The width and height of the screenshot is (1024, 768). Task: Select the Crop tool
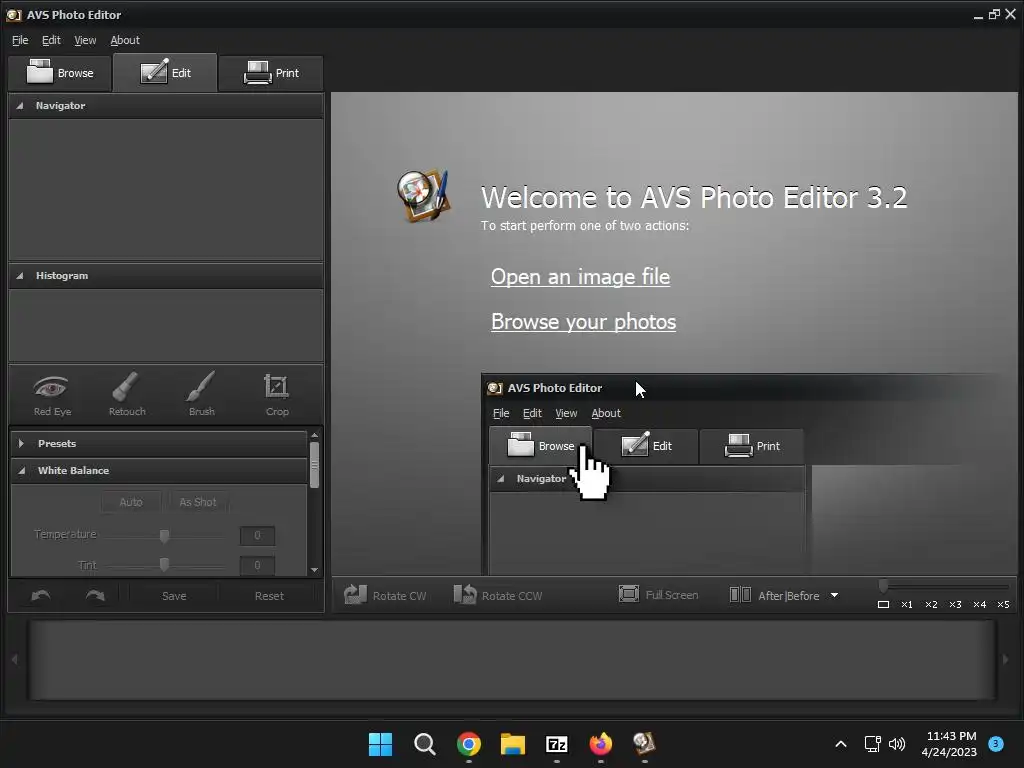pyautogui.click(x=277, y=395)
